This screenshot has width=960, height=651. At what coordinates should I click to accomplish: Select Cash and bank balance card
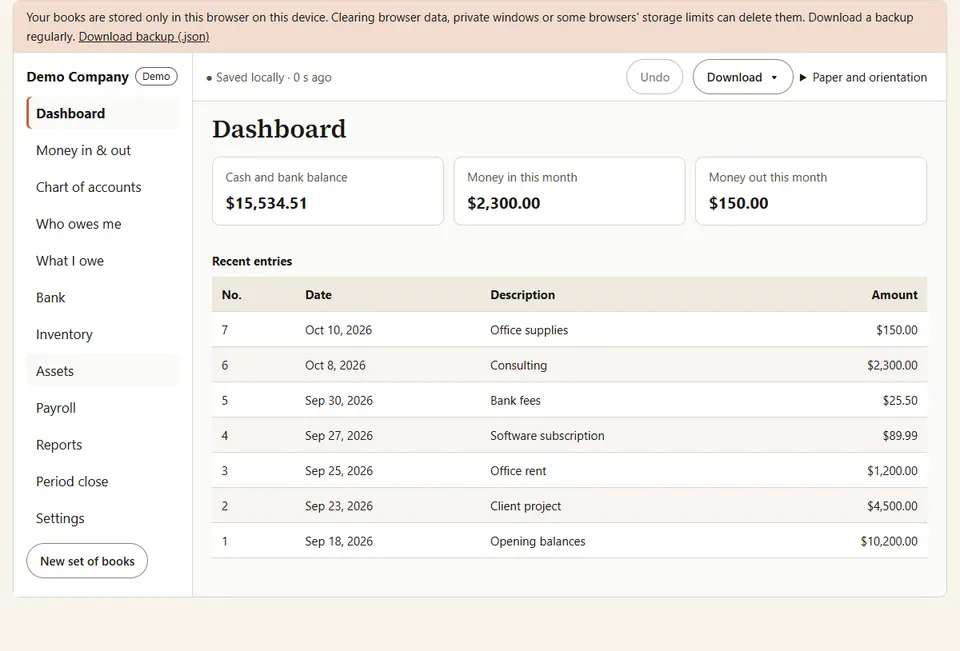coord(328,191)
